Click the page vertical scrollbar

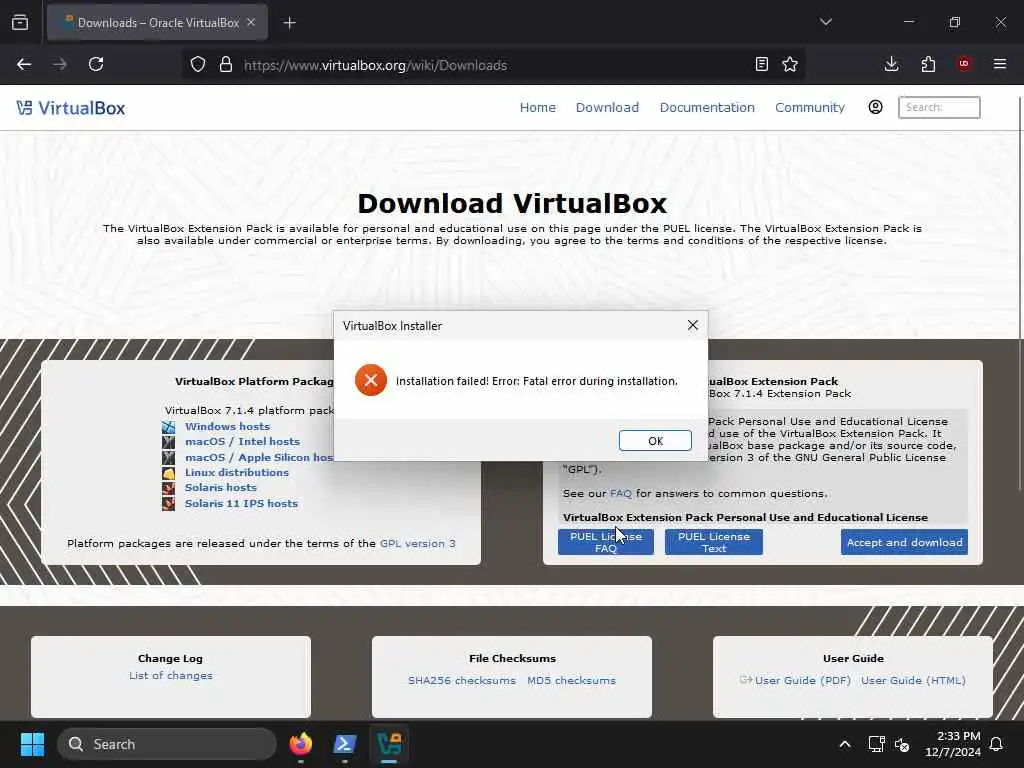[1020, 294]
